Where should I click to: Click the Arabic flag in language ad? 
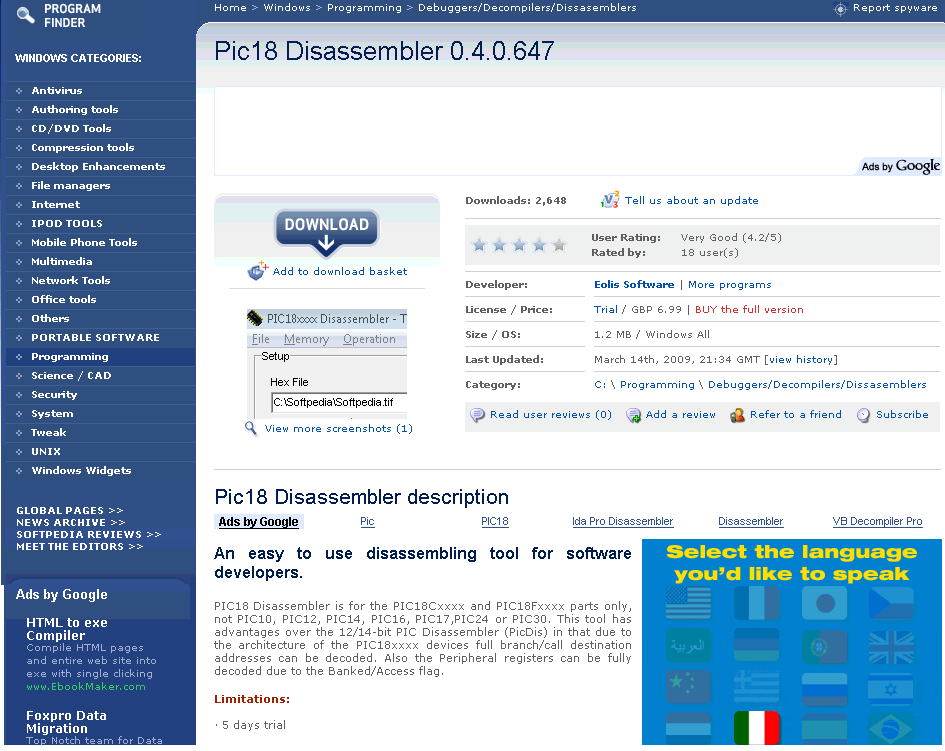point(688,646)
